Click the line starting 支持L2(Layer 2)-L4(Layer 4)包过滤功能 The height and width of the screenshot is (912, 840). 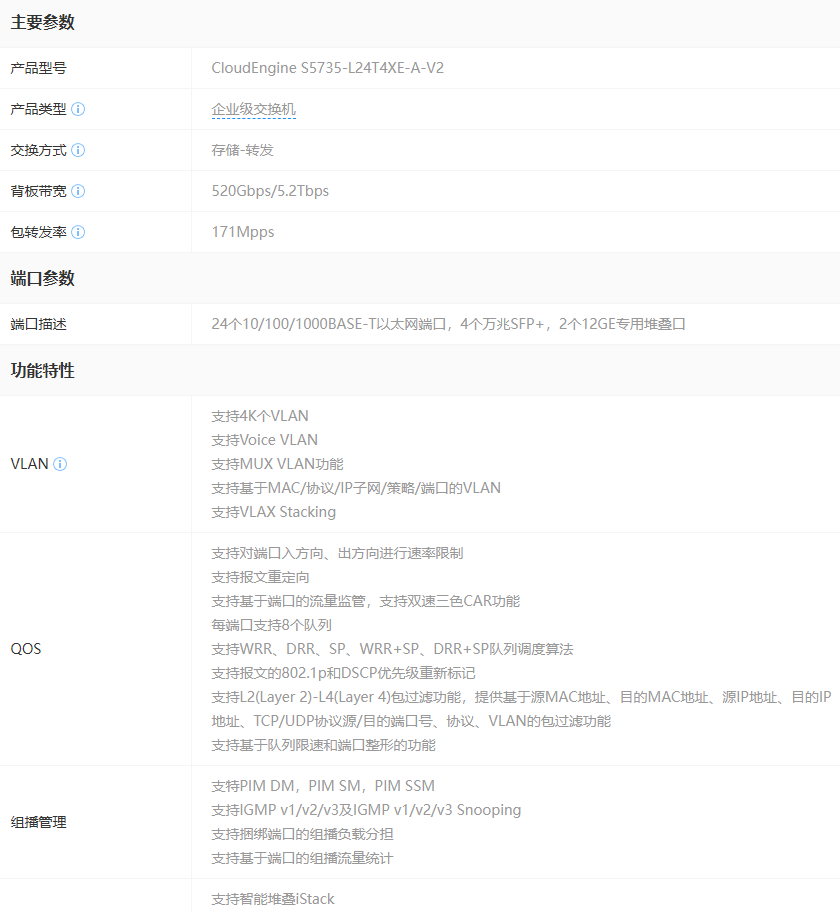point(522,697)
